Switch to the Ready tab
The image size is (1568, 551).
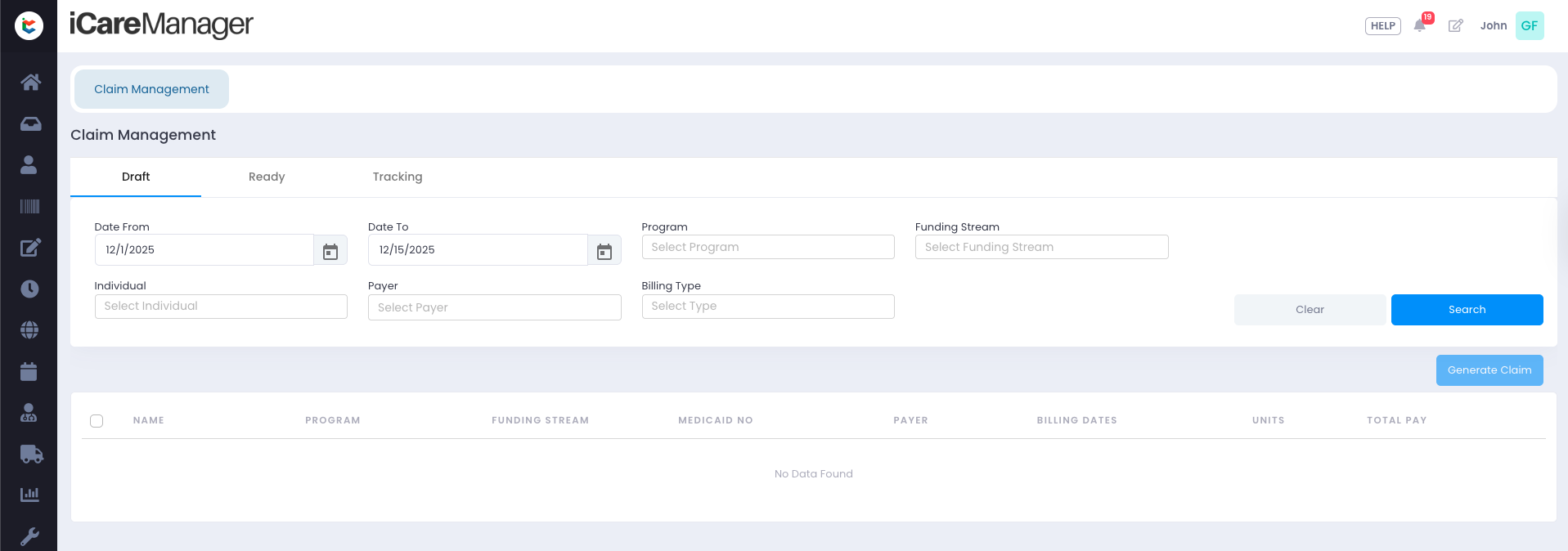pyautogui.click(x=267, y=177)
